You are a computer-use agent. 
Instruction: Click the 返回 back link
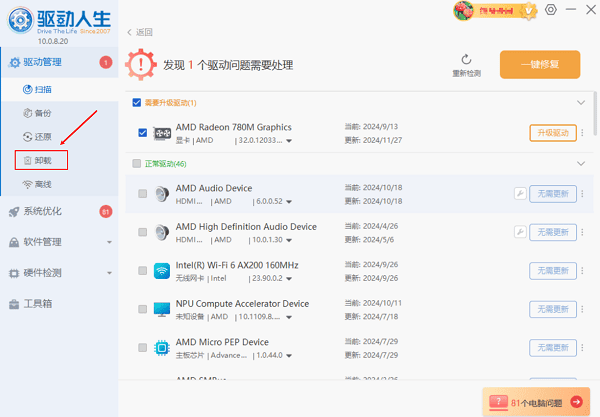coord(140,32)
